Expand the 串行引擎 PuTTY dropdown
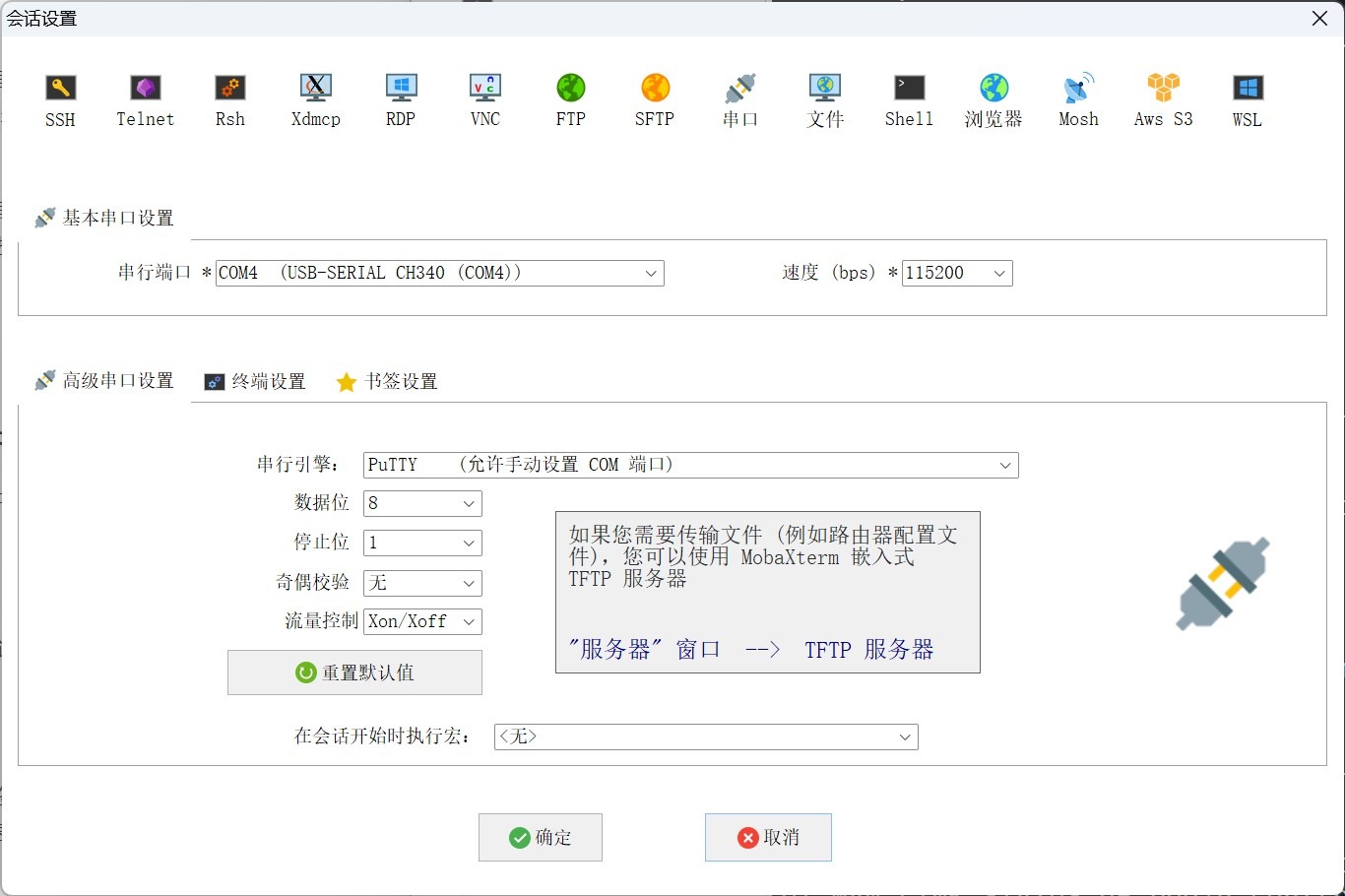Viewport: 1345px width, 896px height. [691, 465]
